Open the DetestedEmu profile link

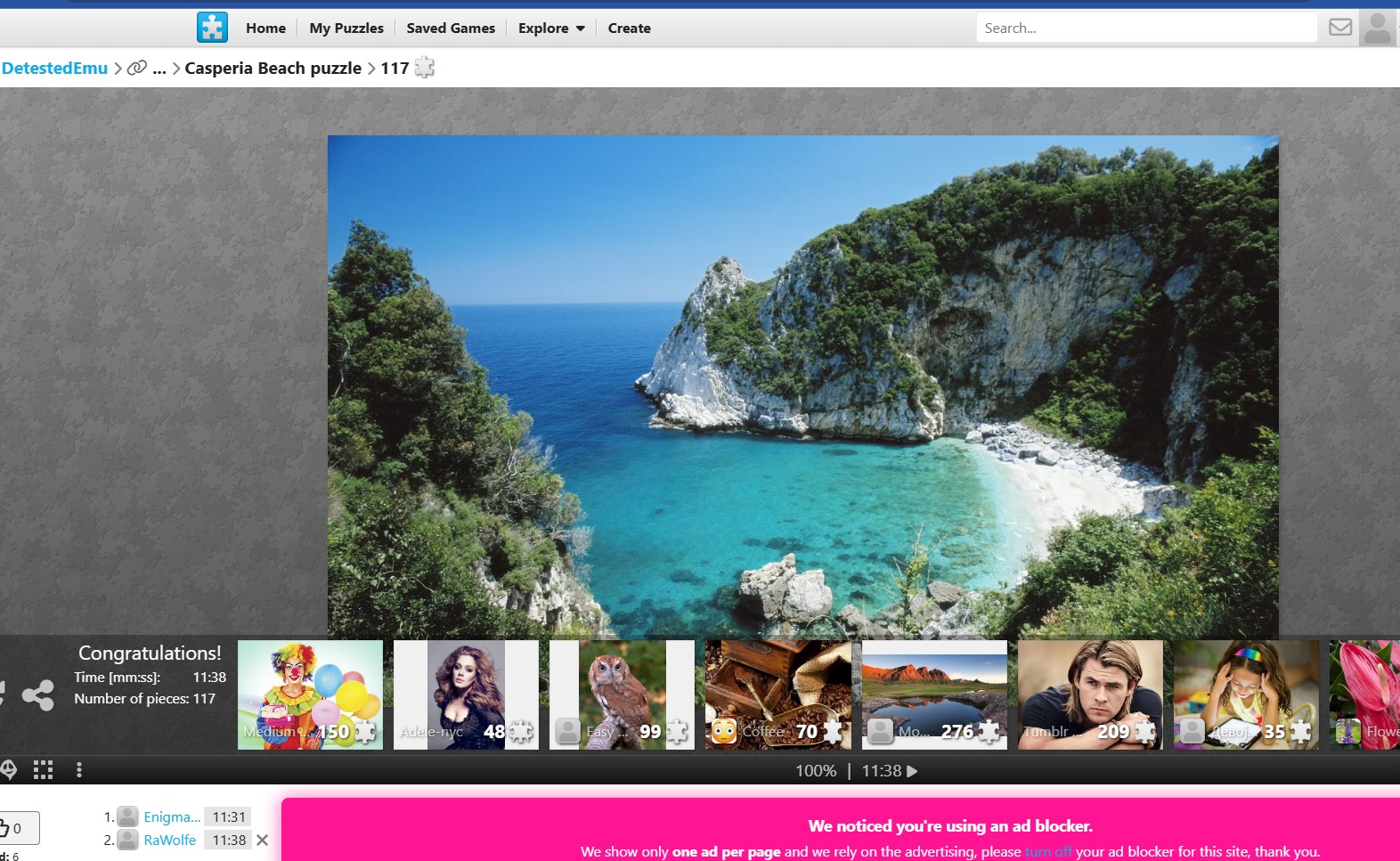coord(54,69)
